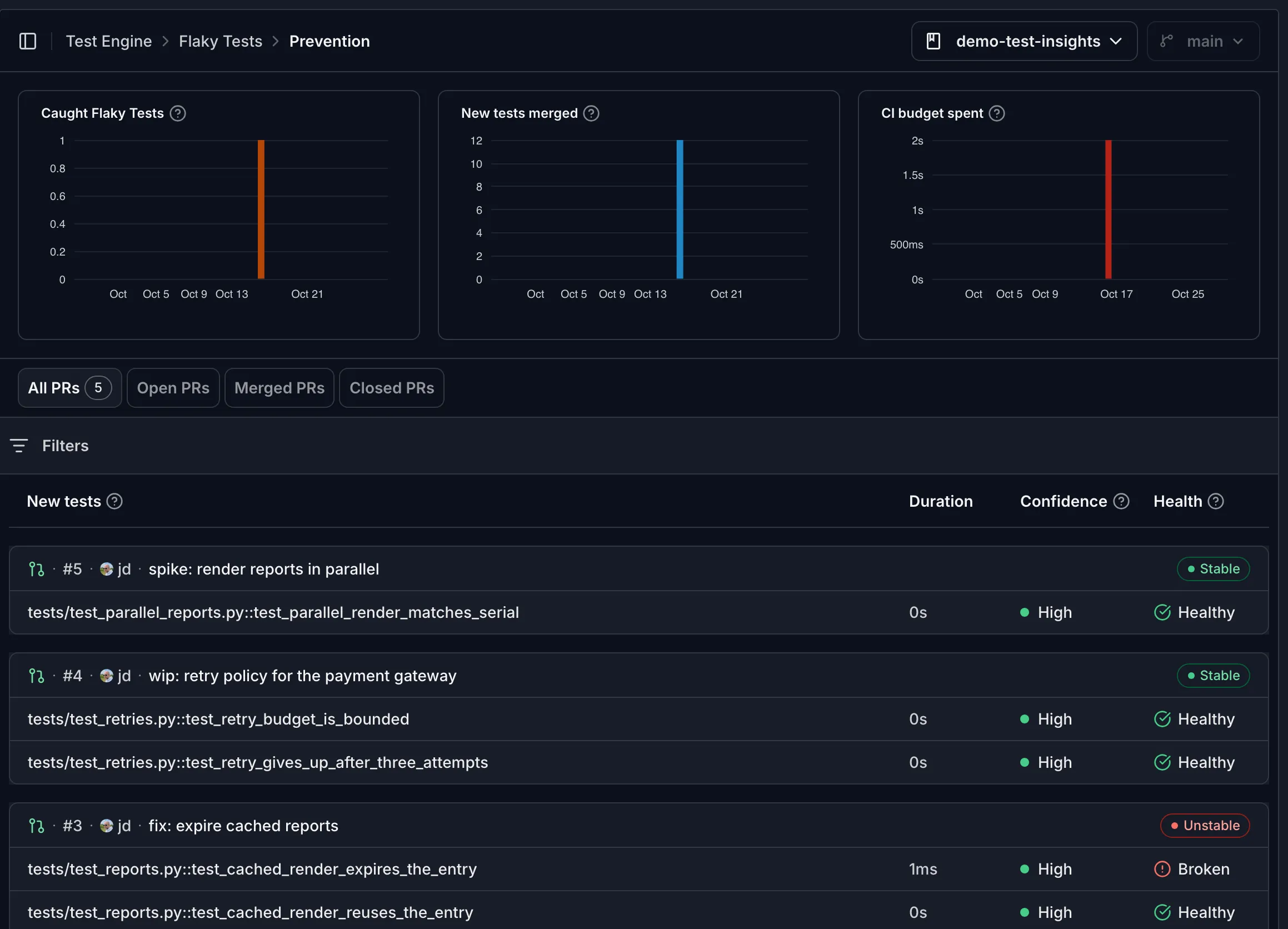Show help for New tests merged
This screenshot has height=929, width=1288.
[591, 113]
